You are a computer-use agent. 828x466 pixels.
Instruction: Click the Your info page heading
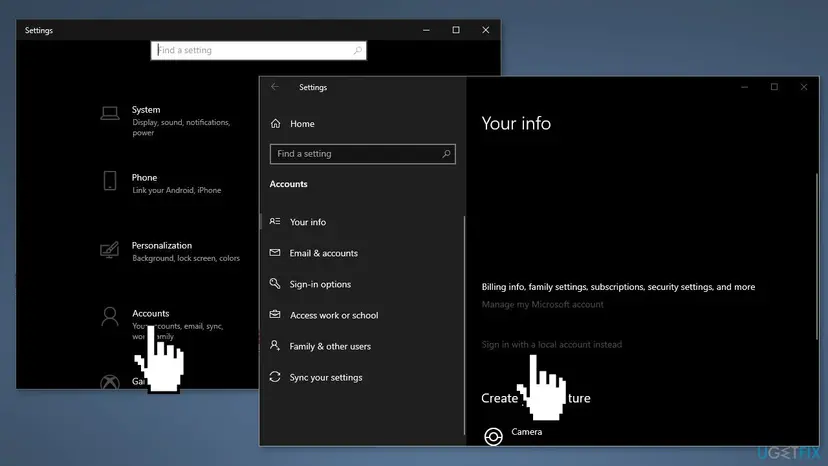(516, 123)
